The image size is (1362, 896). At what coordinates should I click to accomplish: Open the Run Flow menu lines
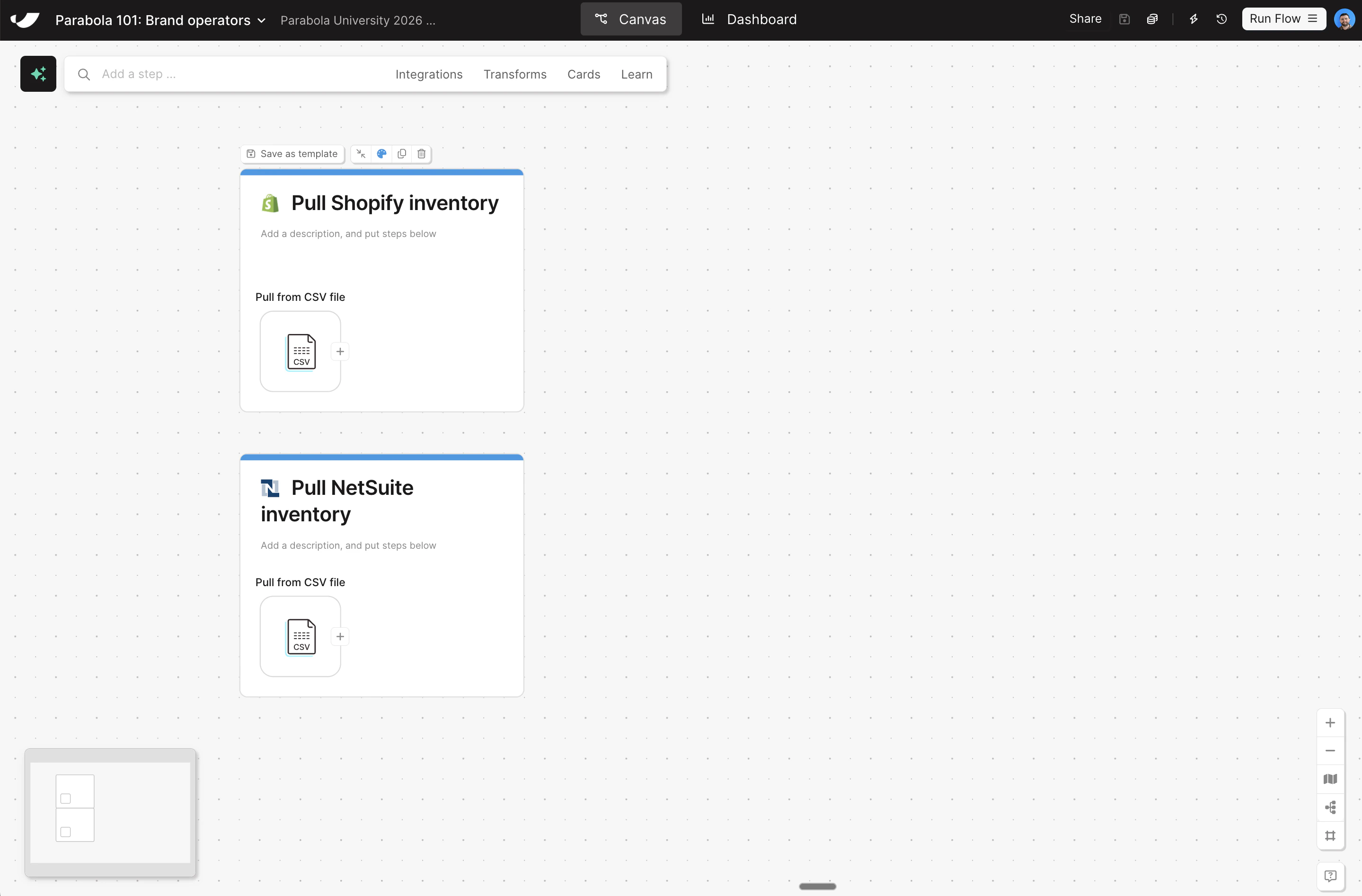tap(1313, 19)
